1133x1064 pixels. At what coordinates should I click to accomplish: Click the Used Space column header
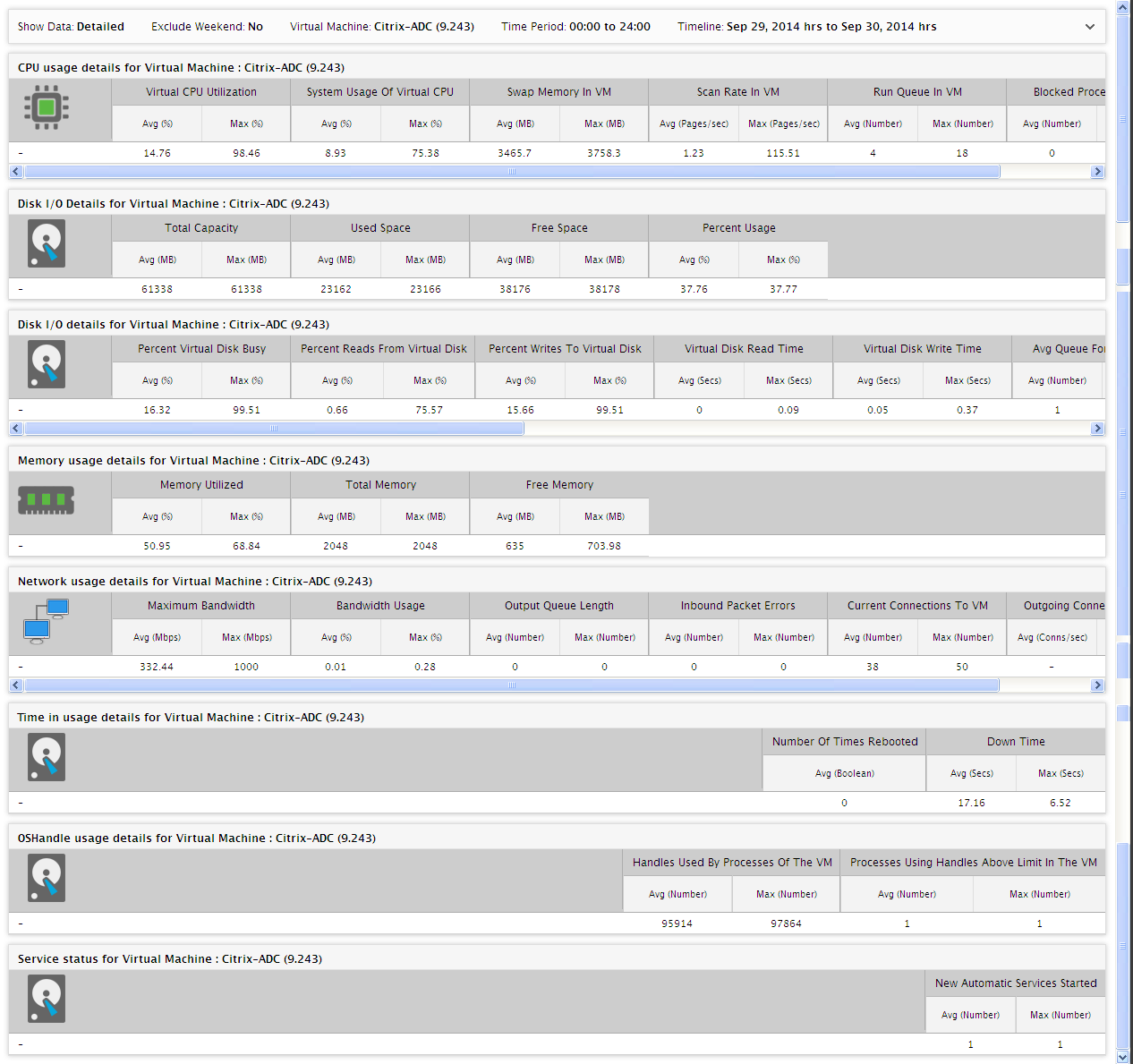pos(380,228)
